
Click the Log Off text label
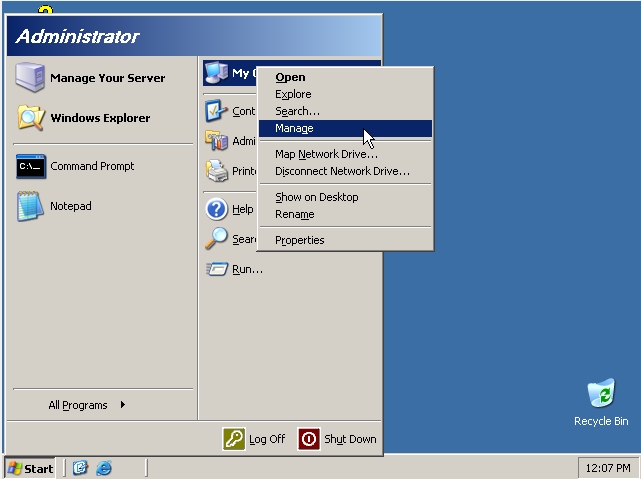pos(267,439)
